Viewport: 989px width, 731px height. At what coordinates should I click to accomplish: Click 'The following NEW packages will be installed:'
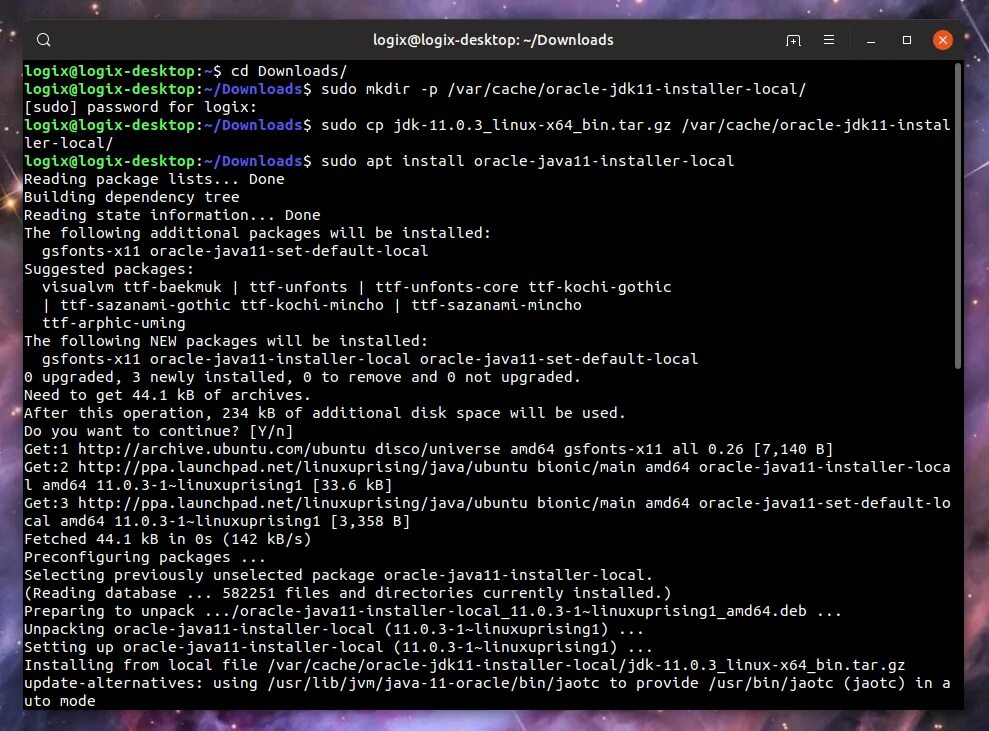point(225,341)
